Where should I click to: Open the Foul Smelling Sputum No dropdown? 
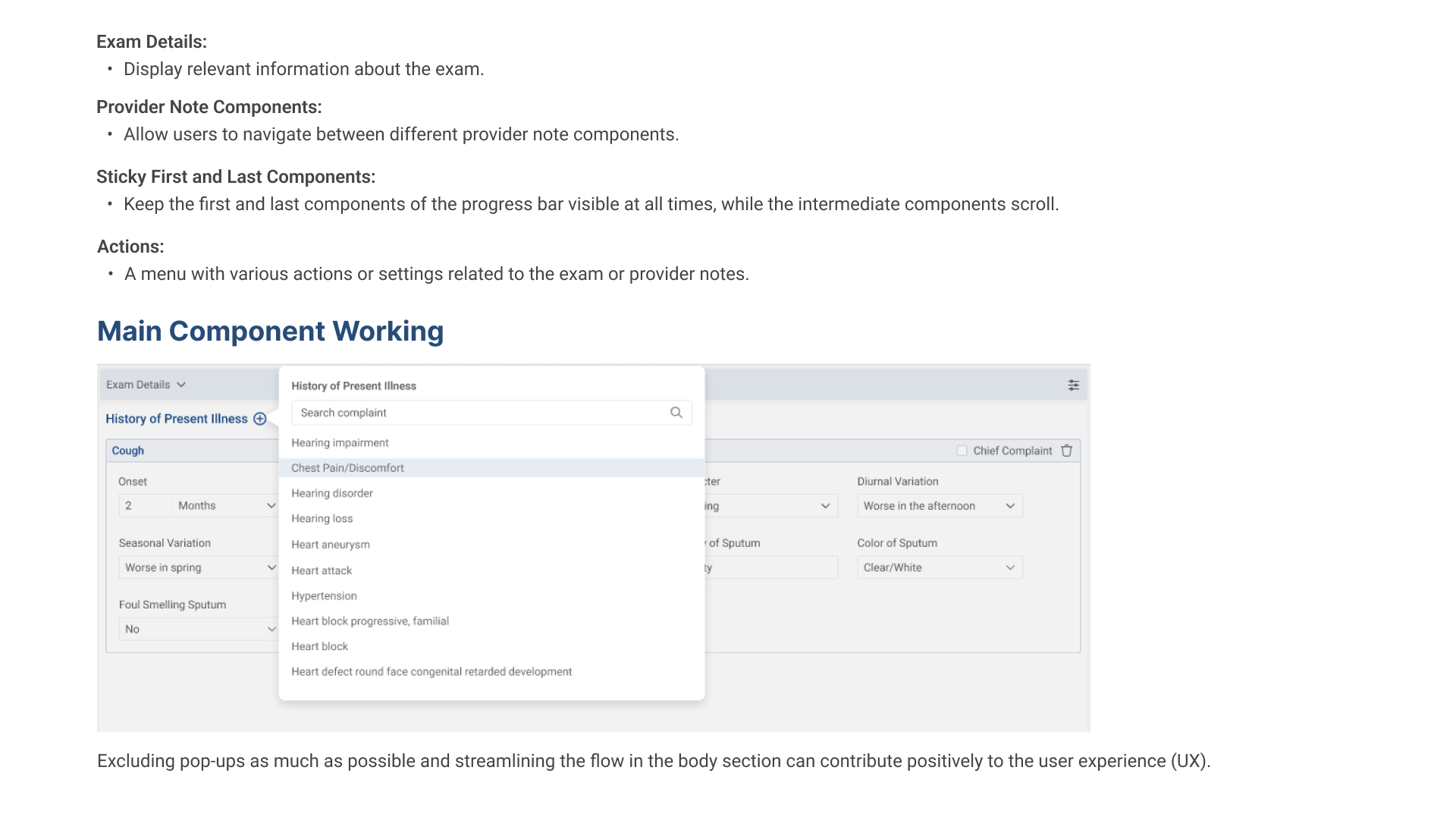(x=199, y=629)
